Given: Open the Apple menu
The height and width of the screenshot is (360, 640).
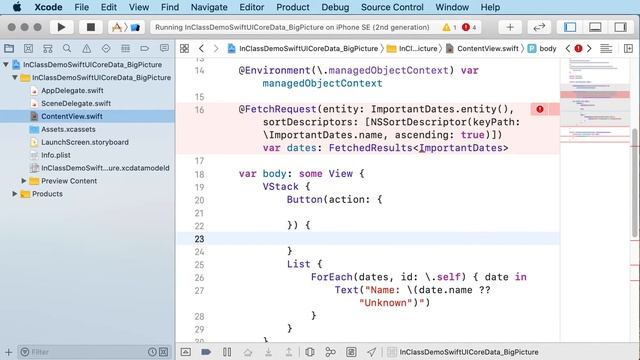Looking at the screenshot, I should (17, 7).
